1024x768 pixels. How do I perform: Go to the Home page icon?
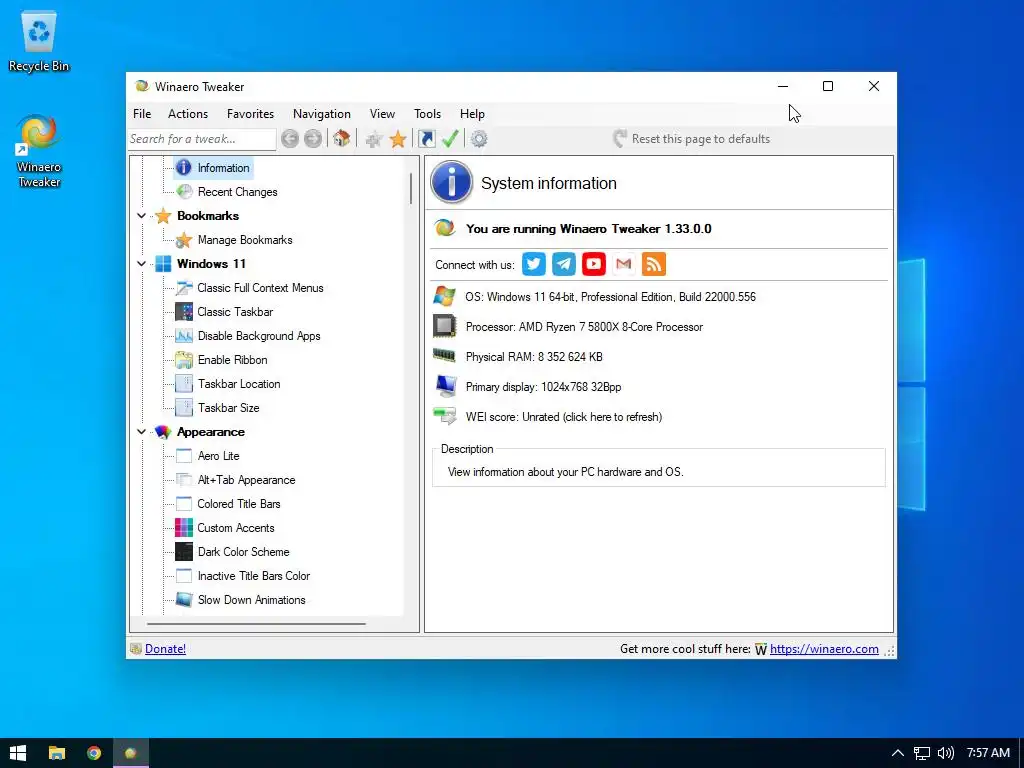tap(342, 138)
